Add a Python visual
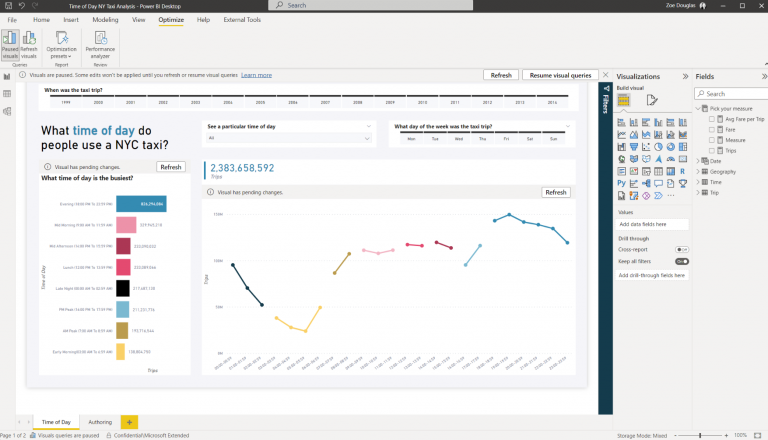 tap(622, 183)
